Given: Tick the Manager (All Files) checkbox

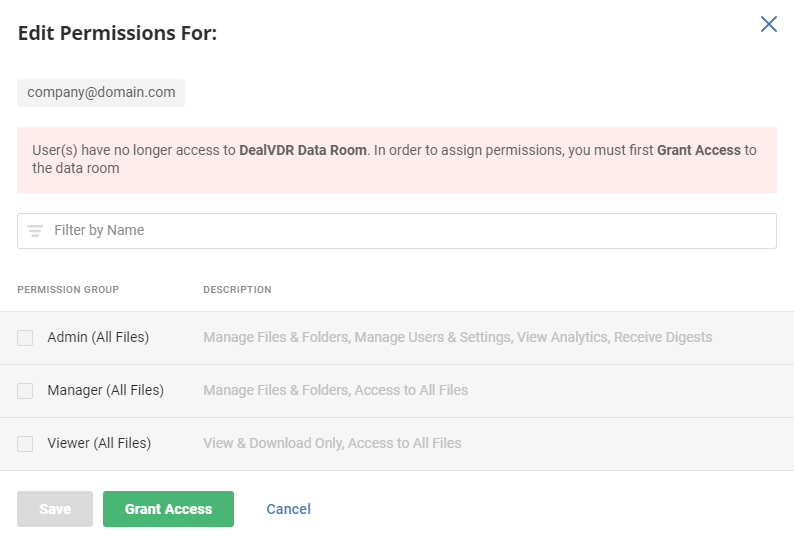Looking at the screenshot, I should pos(25,391).
